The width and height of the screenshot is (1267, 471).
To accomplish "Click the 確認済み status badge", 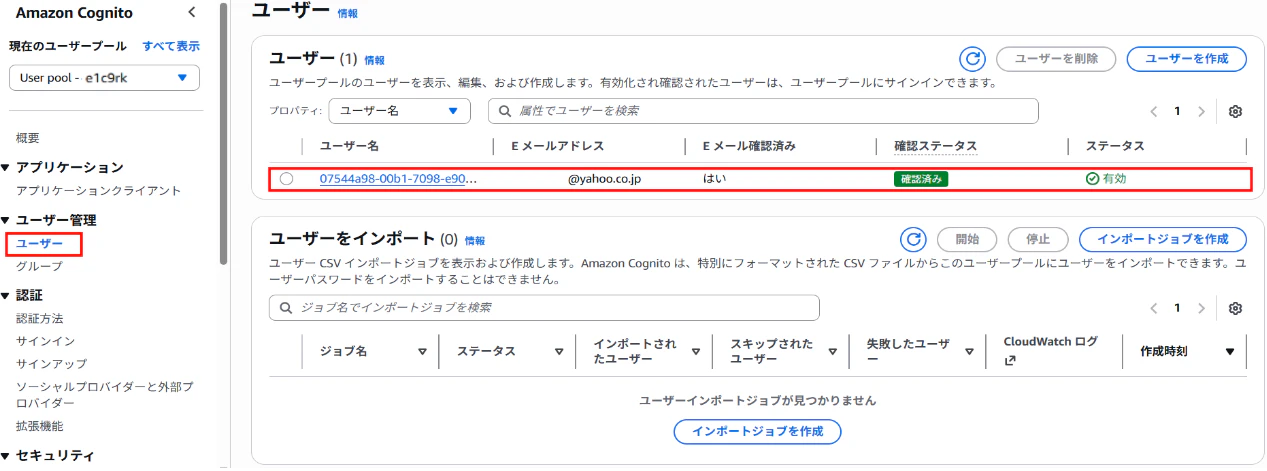I will click(x=921, y=179).
